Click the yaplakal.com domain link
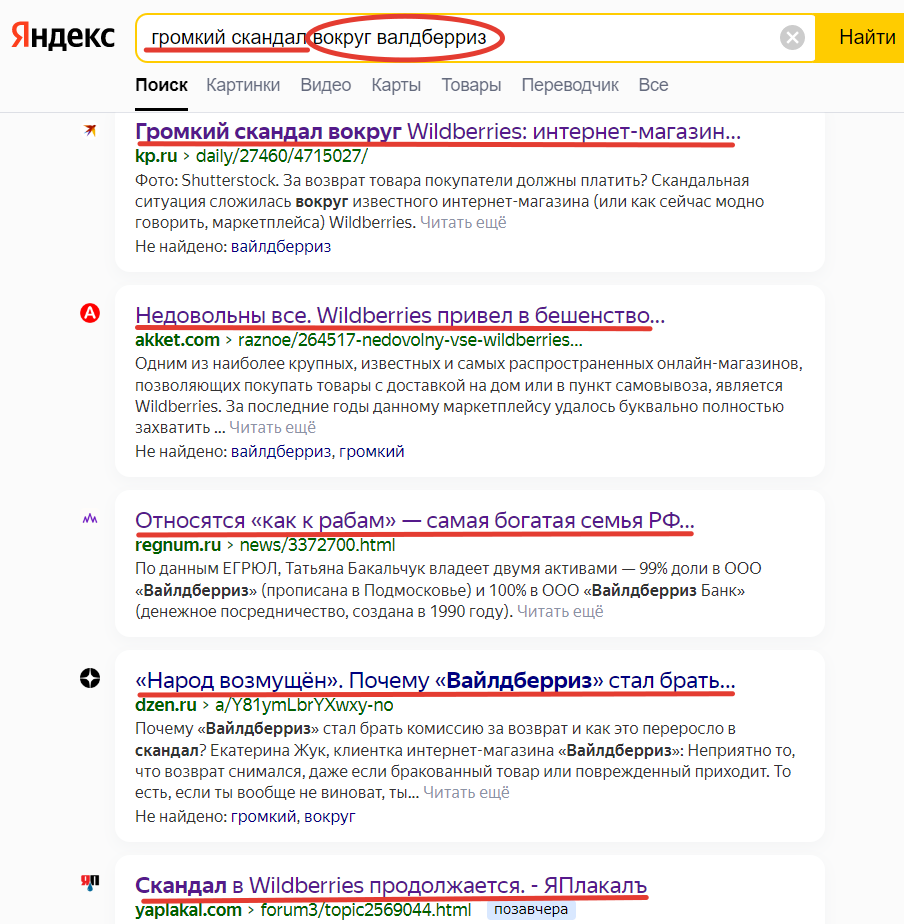 (x=188, y=910)
